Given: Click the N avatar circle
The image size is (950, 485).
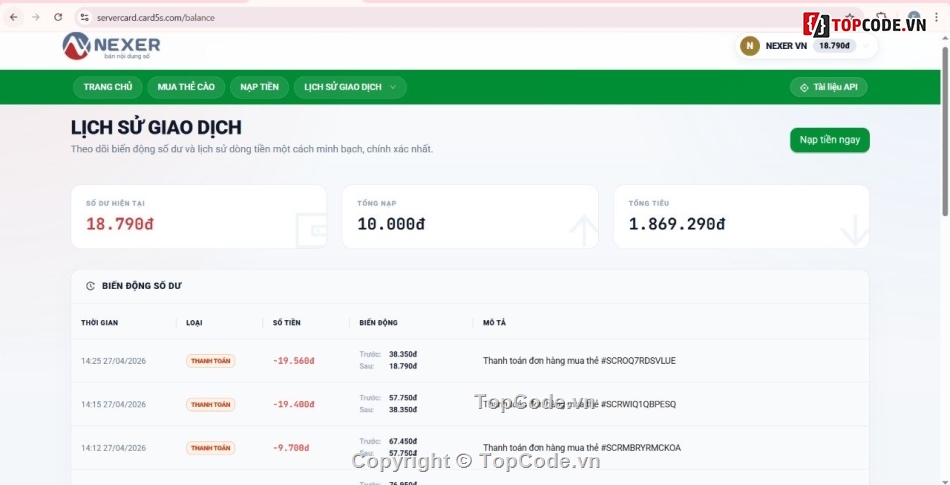Looking at the screenshot, I should click(x=749, y=45).
